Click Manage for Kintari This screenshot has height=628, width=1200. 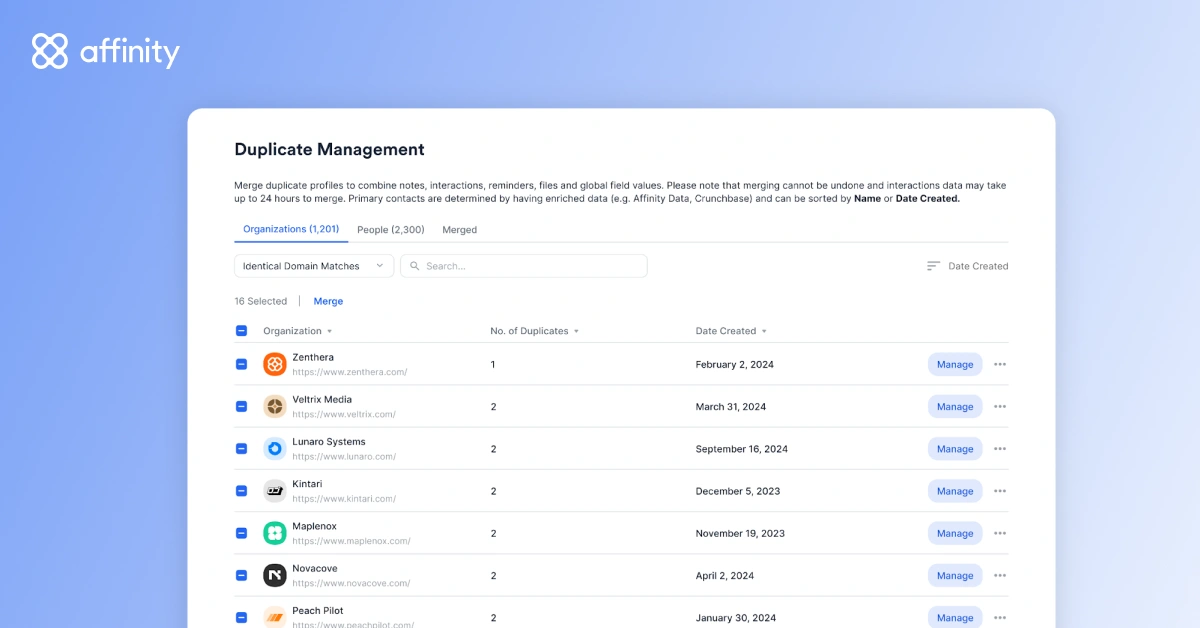pyautogui.click(x=955, y=491)
